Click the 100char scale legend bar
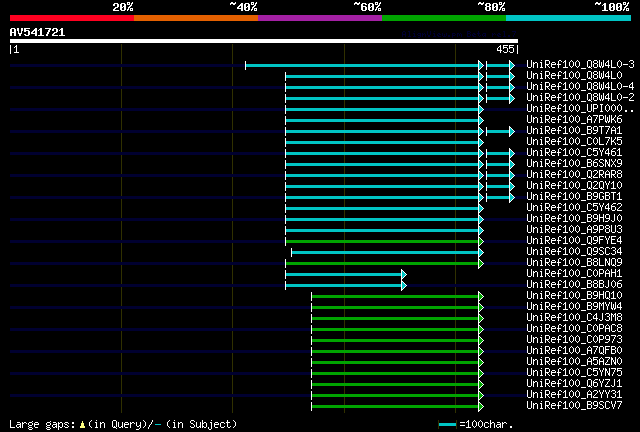The image size is (640, 432). coord(447,425)
